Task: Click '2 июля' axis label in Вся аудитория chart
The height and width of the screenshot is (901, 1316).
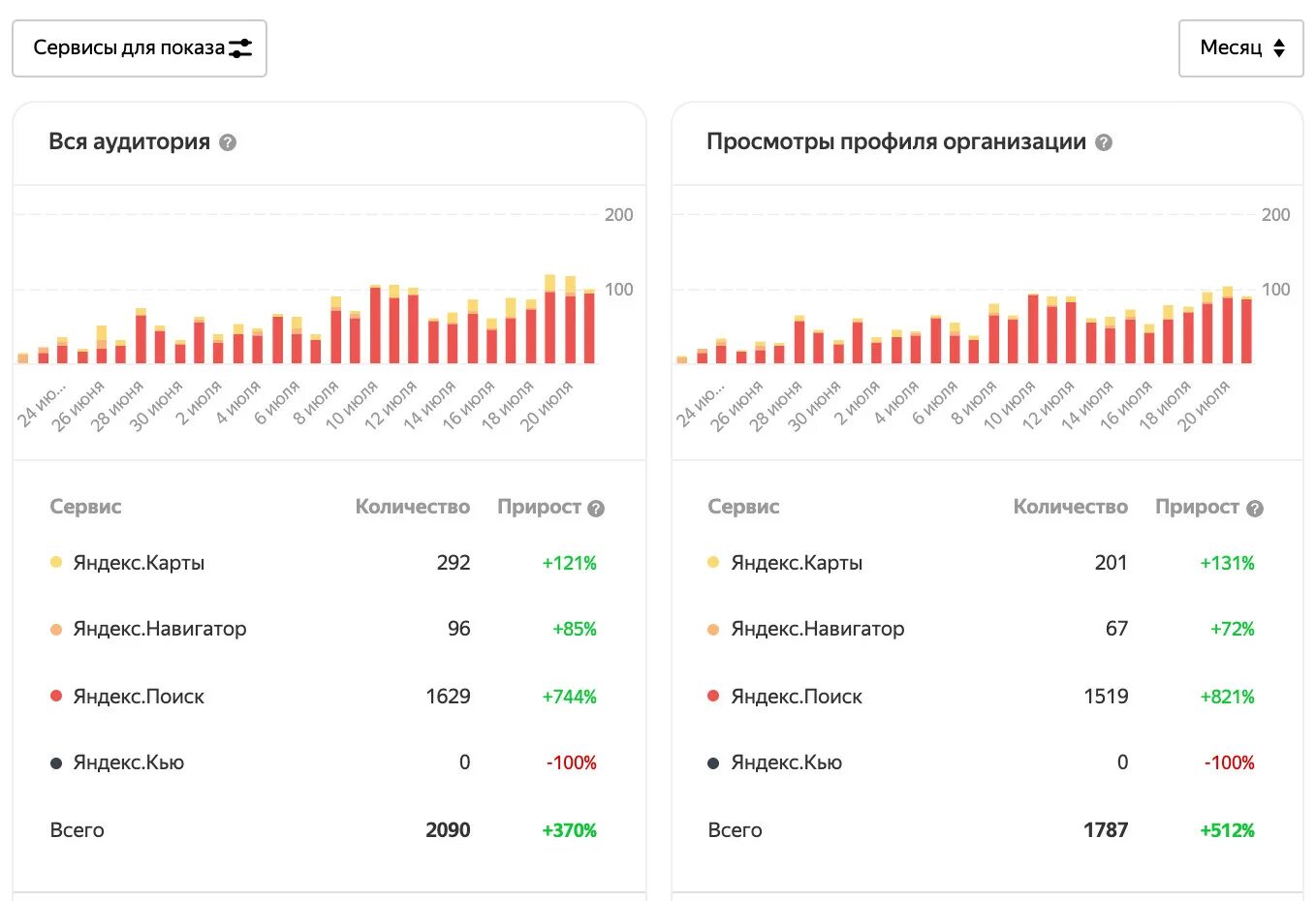Action: pos(199,403)
